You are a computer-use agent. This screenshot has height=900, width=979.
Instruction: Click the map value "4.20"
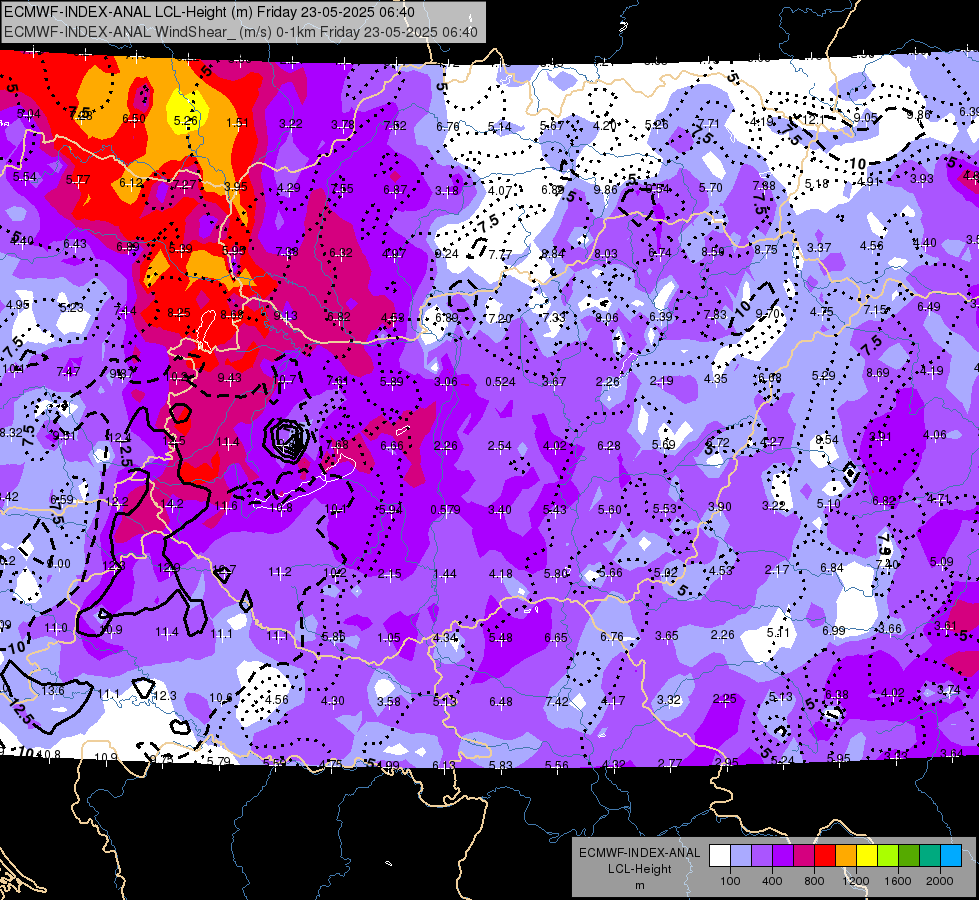pos(604,126)
